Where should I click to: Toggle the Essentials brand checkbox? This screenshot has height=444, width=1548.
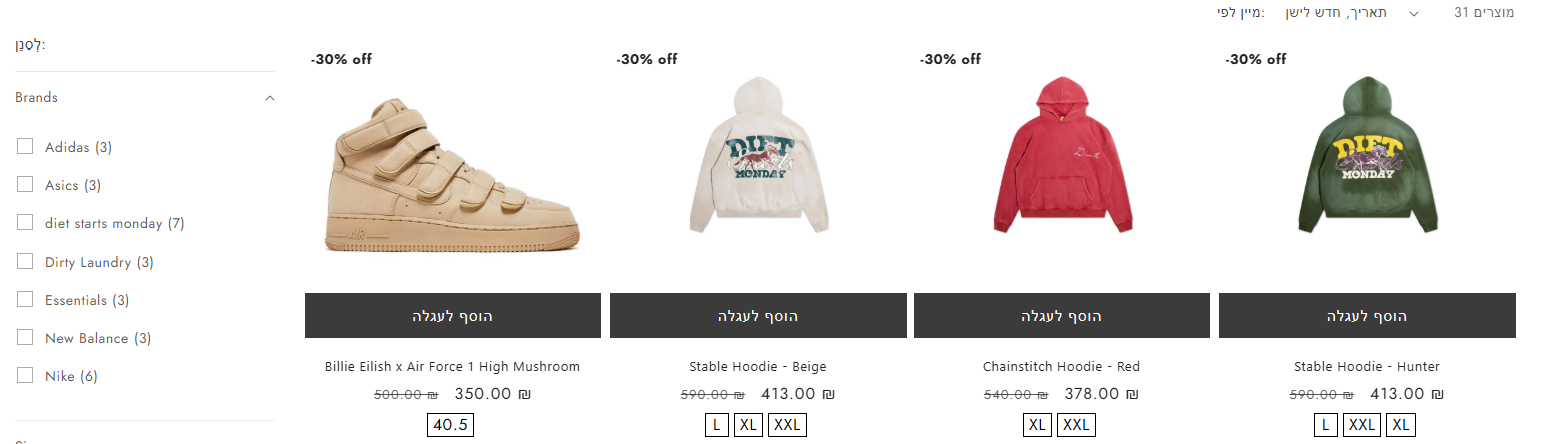click(25, 300)
